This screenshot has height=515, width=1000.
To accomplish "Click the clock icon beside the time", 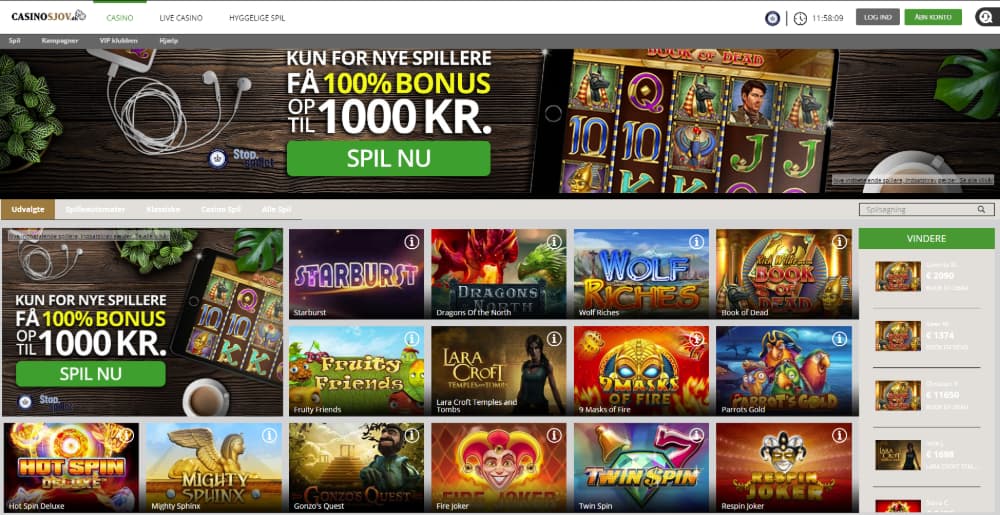I will [800, 18].
